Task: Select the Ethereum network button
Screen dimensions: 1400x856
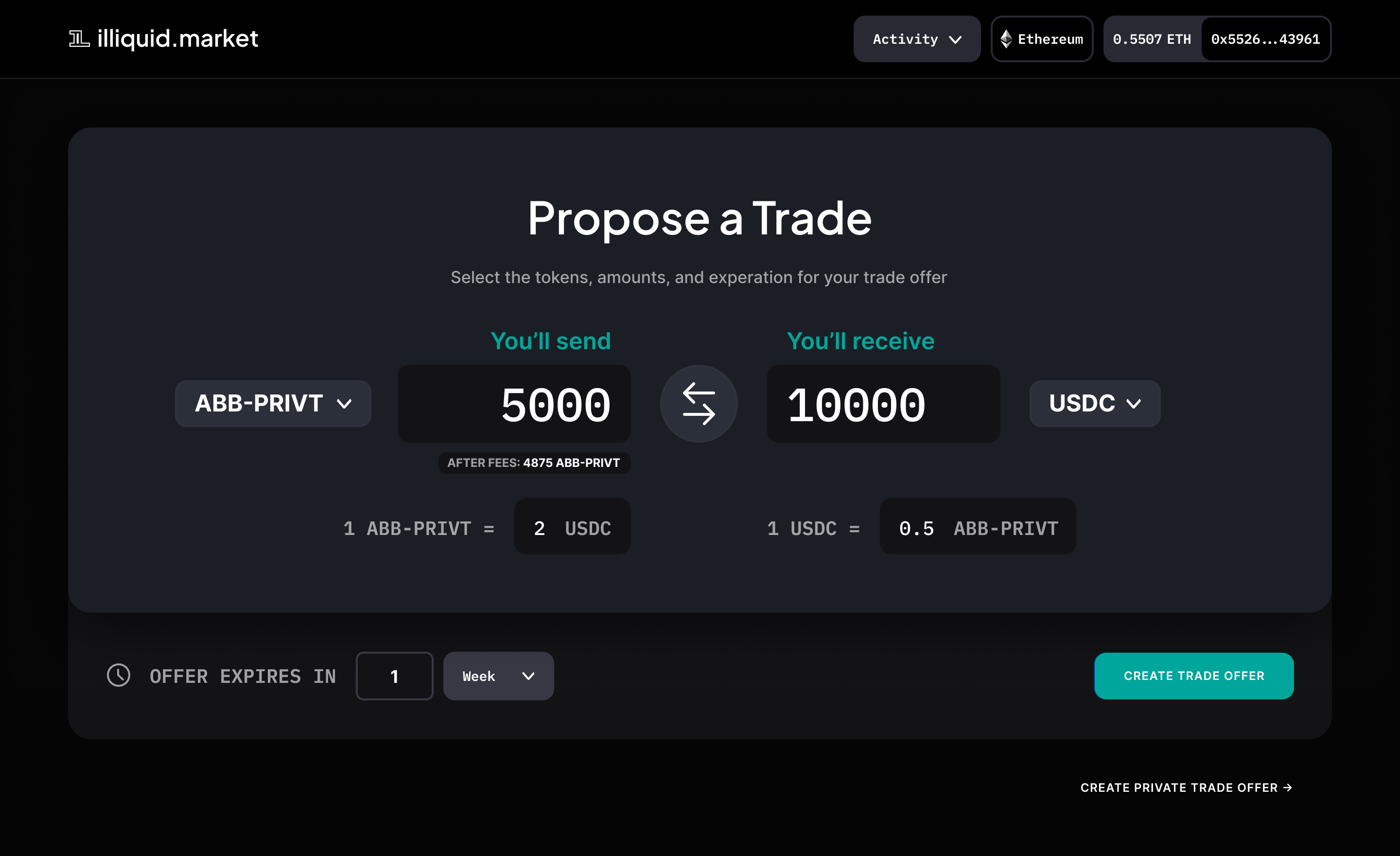Action: click(x=1041, y=39)
